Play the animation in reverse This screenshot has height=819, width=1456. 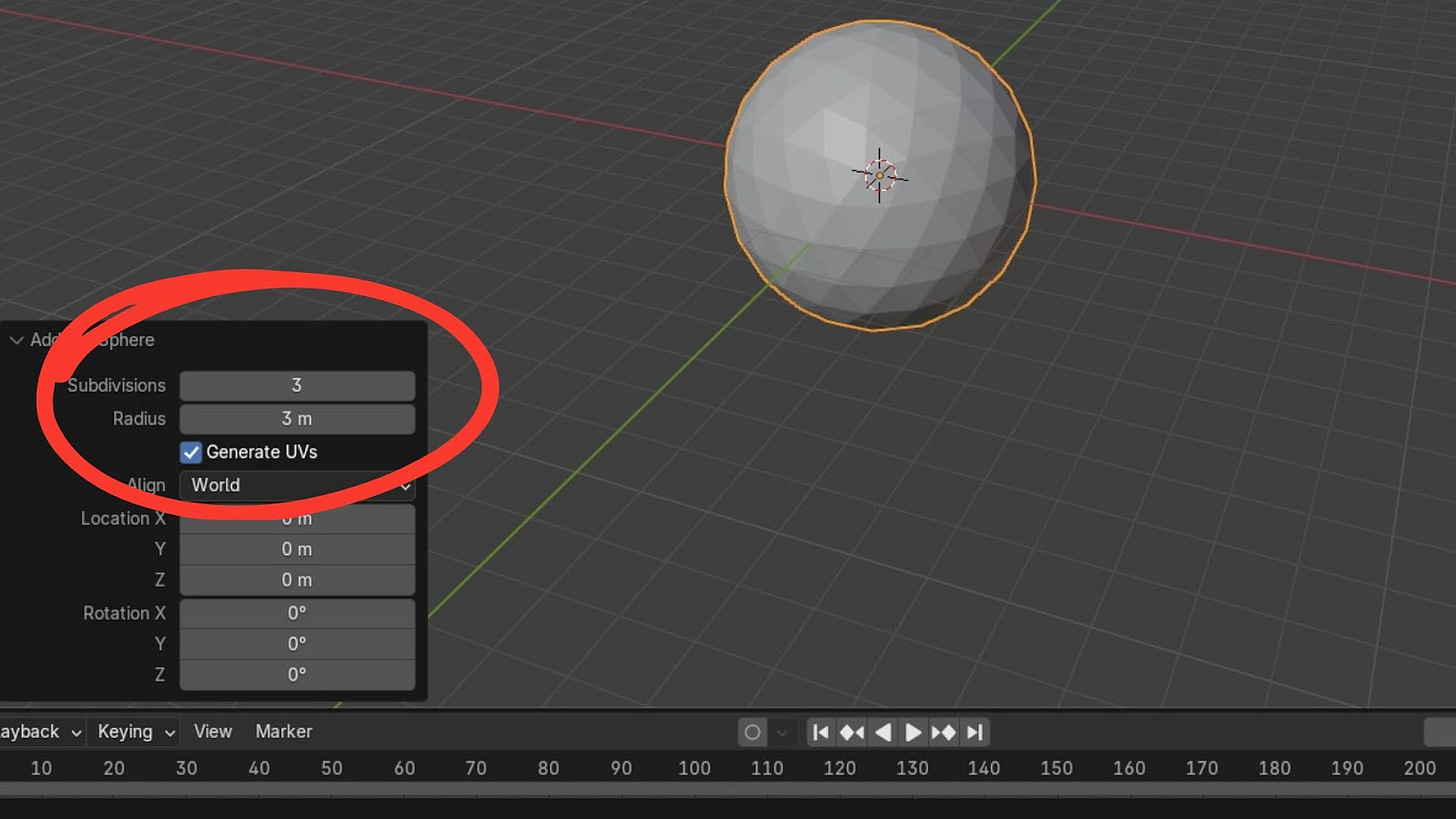(883, 732)
